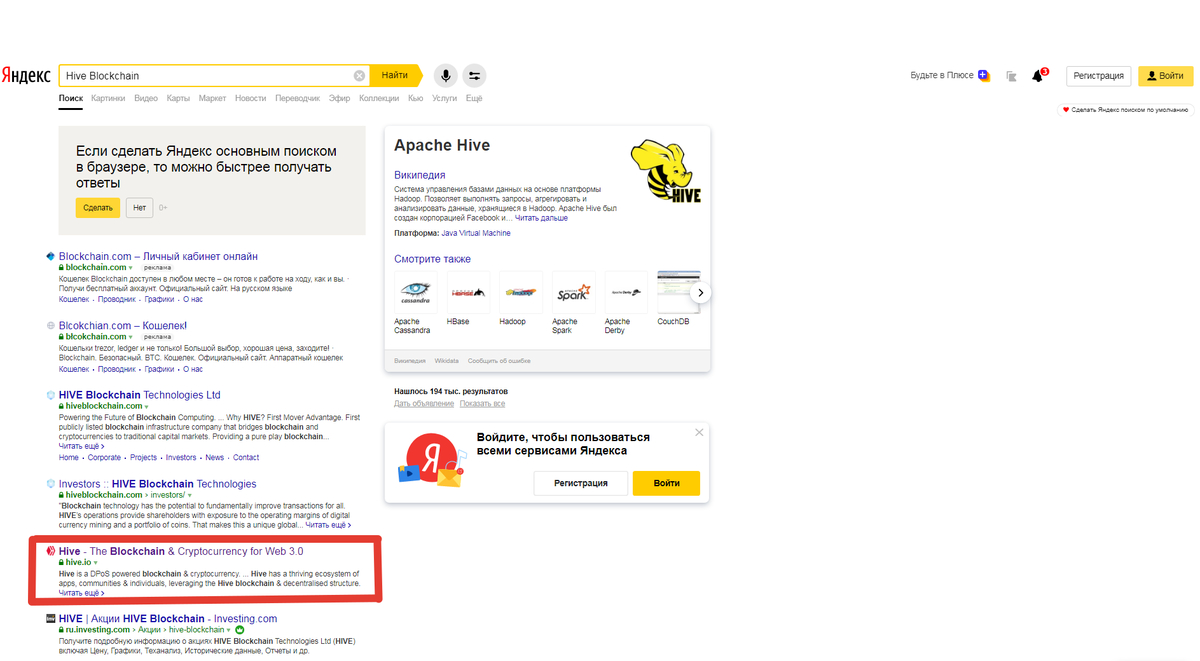Viewport: 1200px width, 661px height.
Task: Click favicon of HIVE Blockchain Technologies Ltd result
Action: [x=51, y=395]
